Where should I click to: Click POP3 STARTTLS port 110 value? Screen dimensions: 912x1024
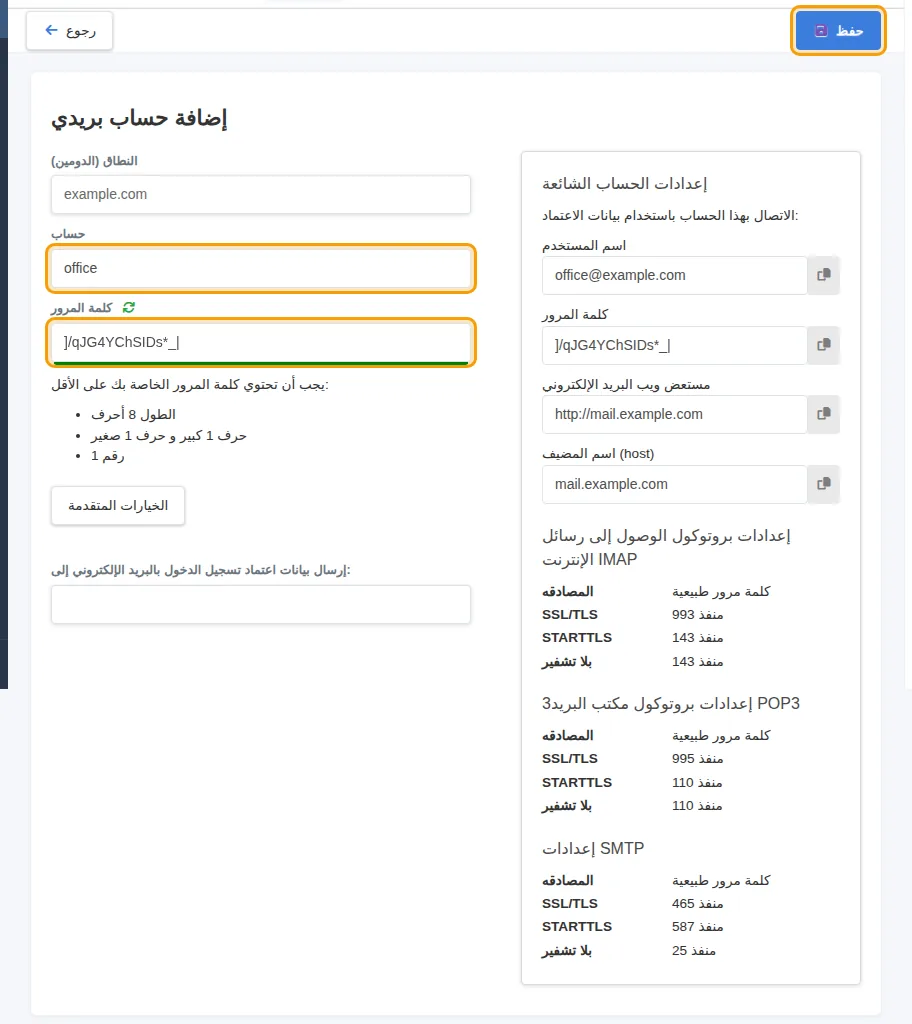pyautogui.click(x=698, y=782)
